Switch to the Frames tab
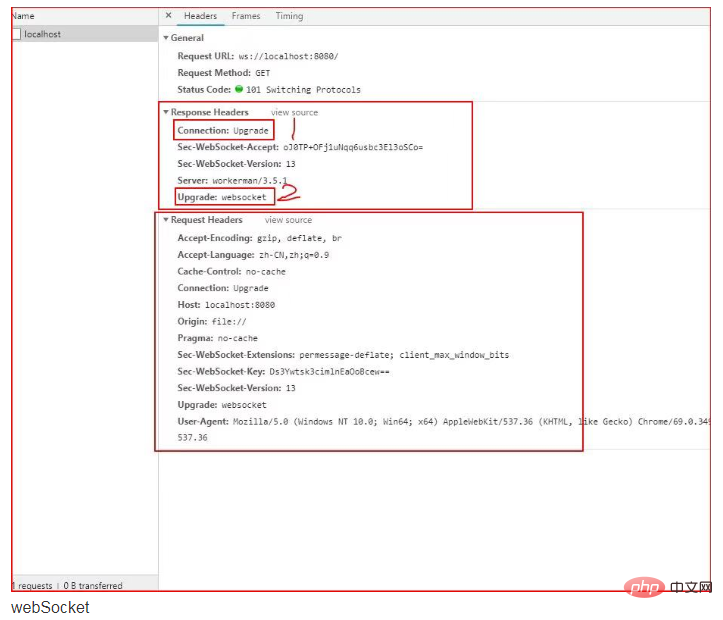The image size is (723, 620). click(245, 16)
